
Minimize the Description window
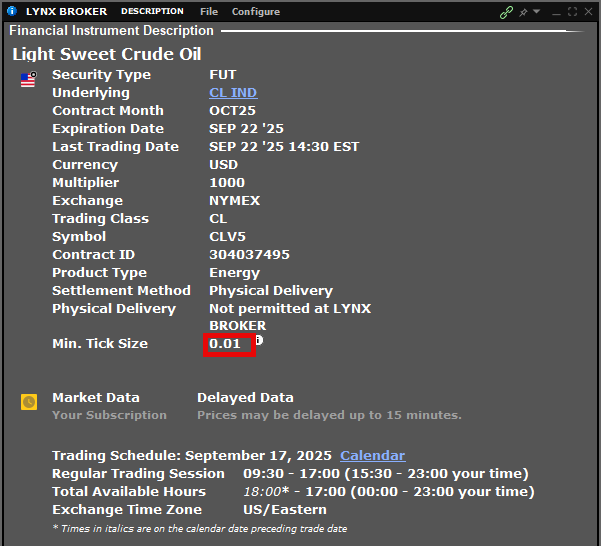point(555,12)
